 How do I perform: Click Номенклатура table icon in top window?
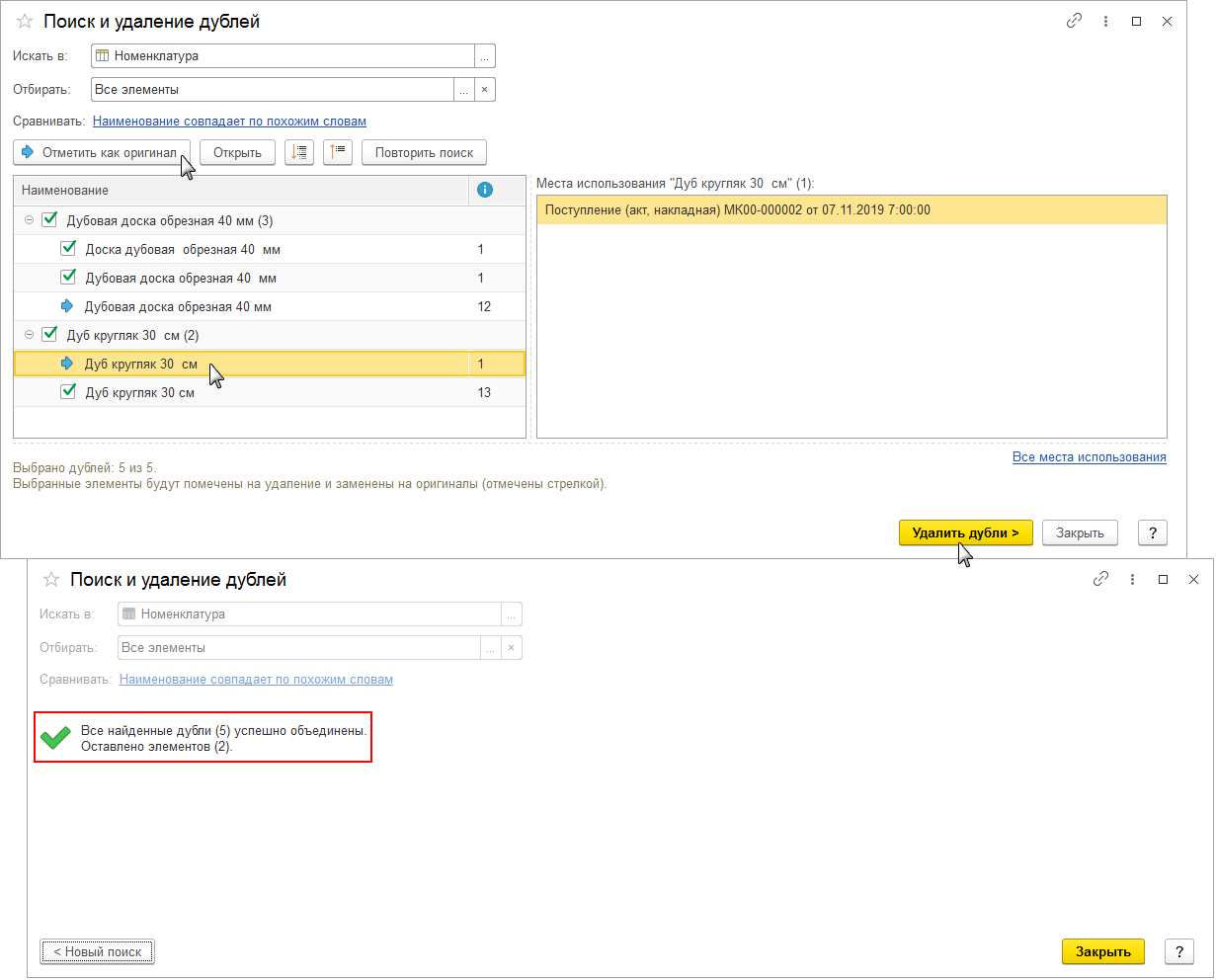pos(103,56)
